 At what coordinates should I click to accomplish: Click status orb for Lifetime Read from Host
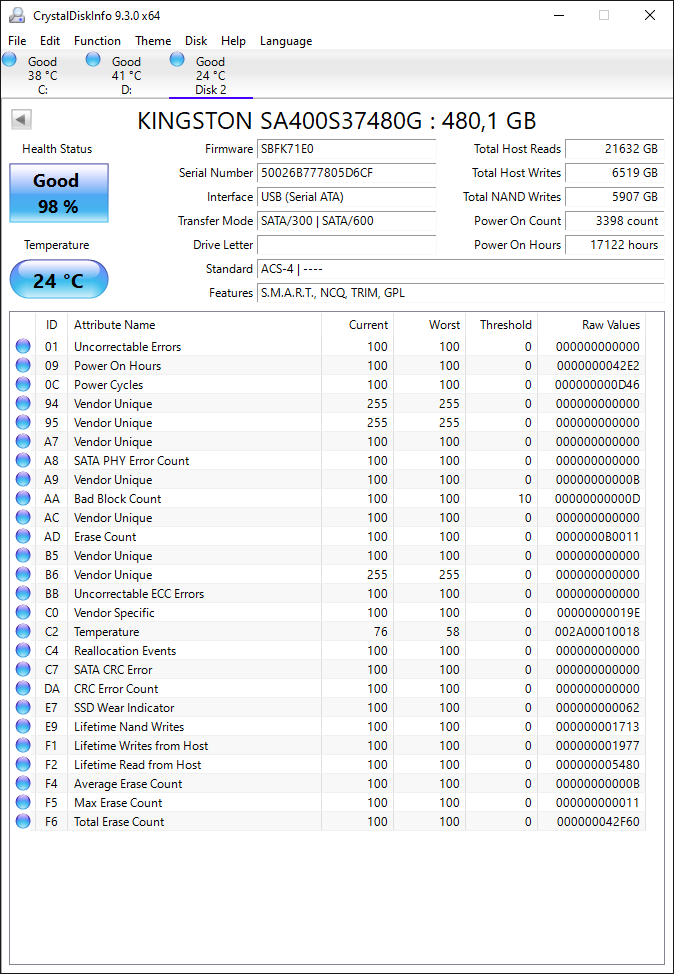23,764
